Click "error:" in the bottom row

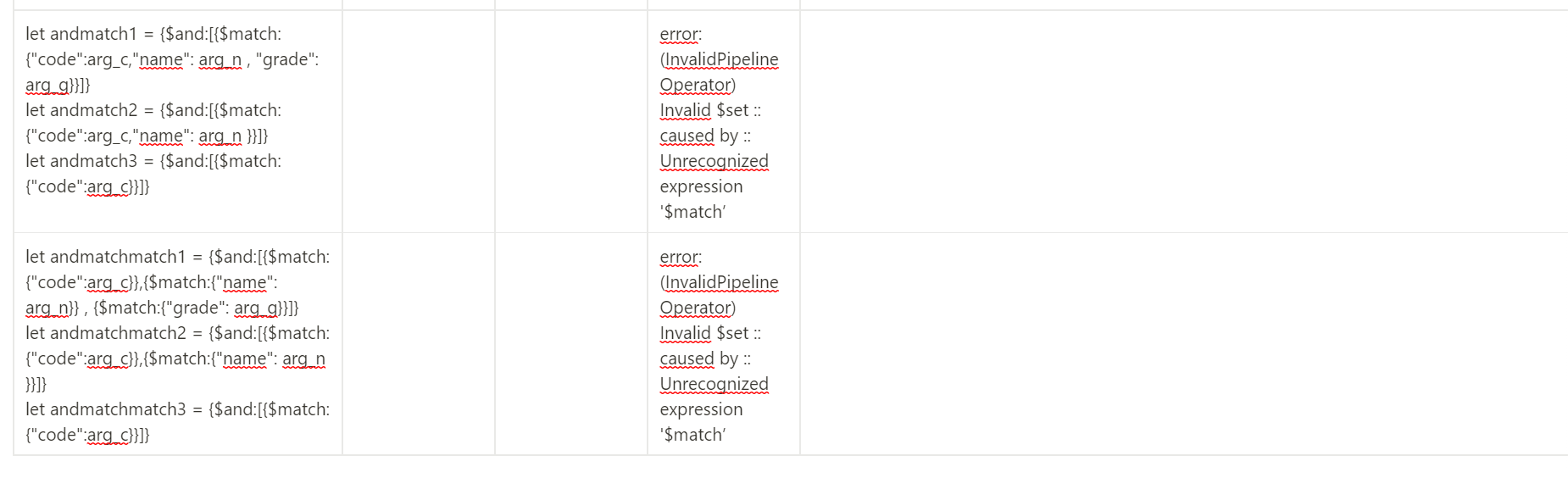tap(681, 257)
